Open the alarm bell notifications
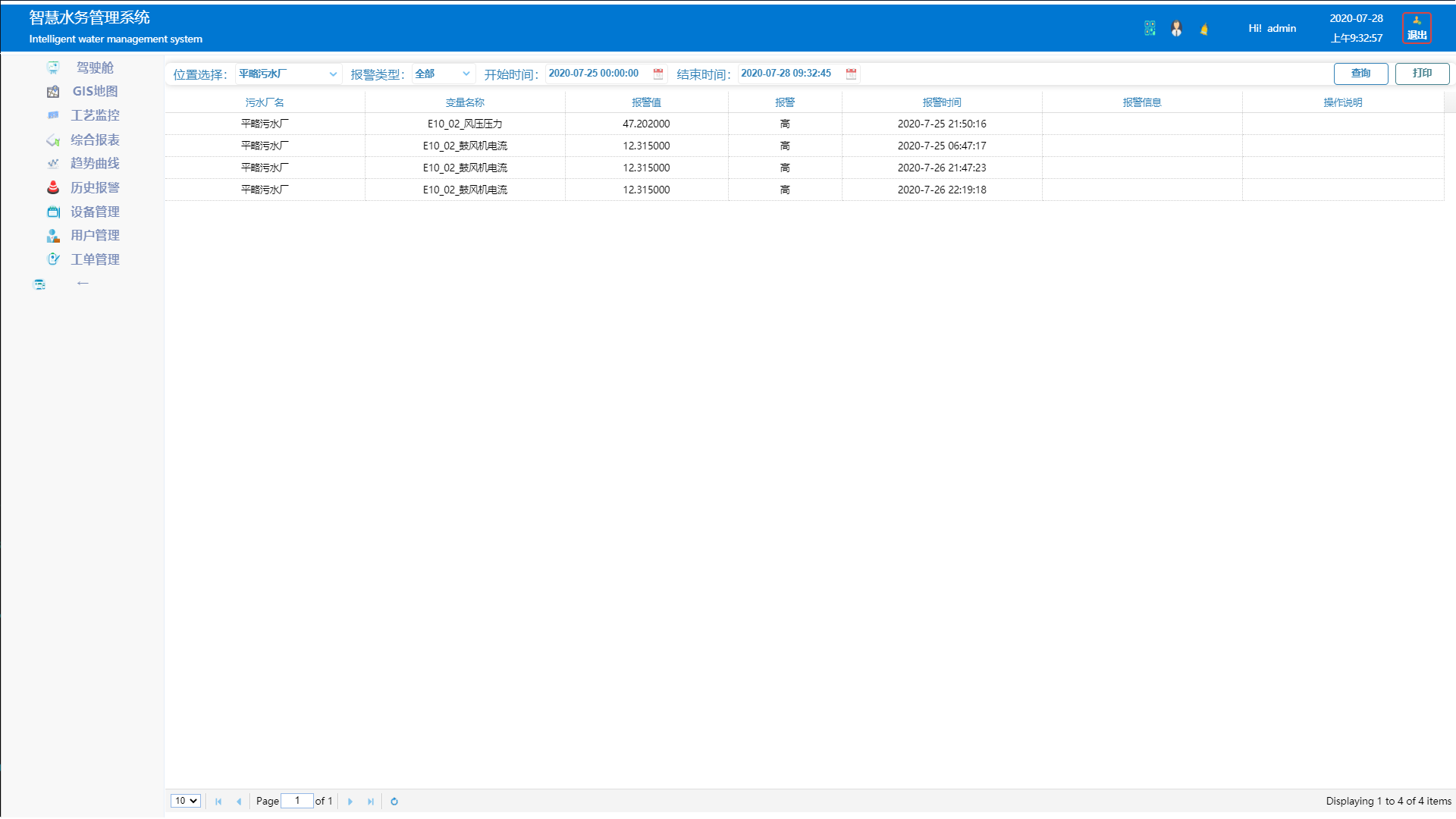1456x819 pixels. tap(1203, 29)
